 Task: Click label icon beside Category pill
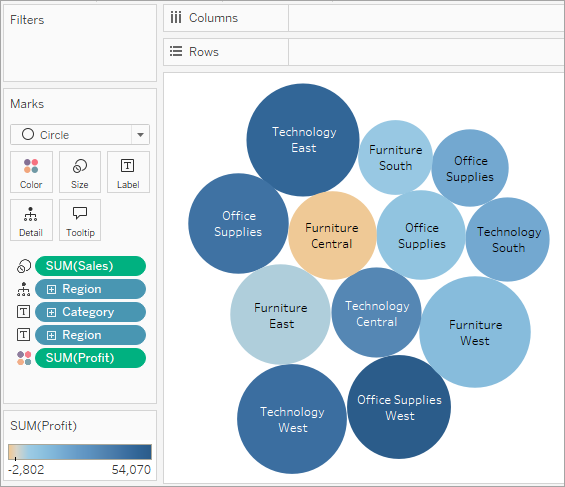(24, 312)
